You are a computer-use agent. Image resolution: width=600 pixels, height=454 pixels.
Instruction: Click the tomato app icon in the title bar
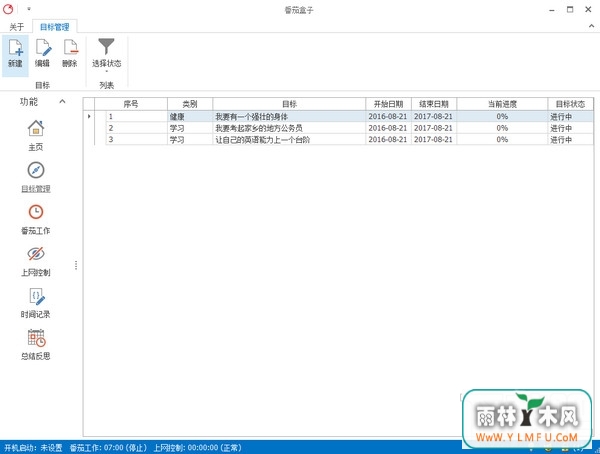click(x=8, y=9)
